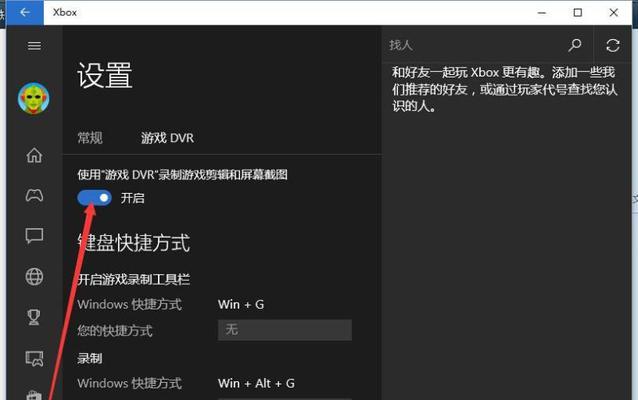The image size is (638, 400).
Task: Open the user profile avatar
Action: (x=33, y=98)
